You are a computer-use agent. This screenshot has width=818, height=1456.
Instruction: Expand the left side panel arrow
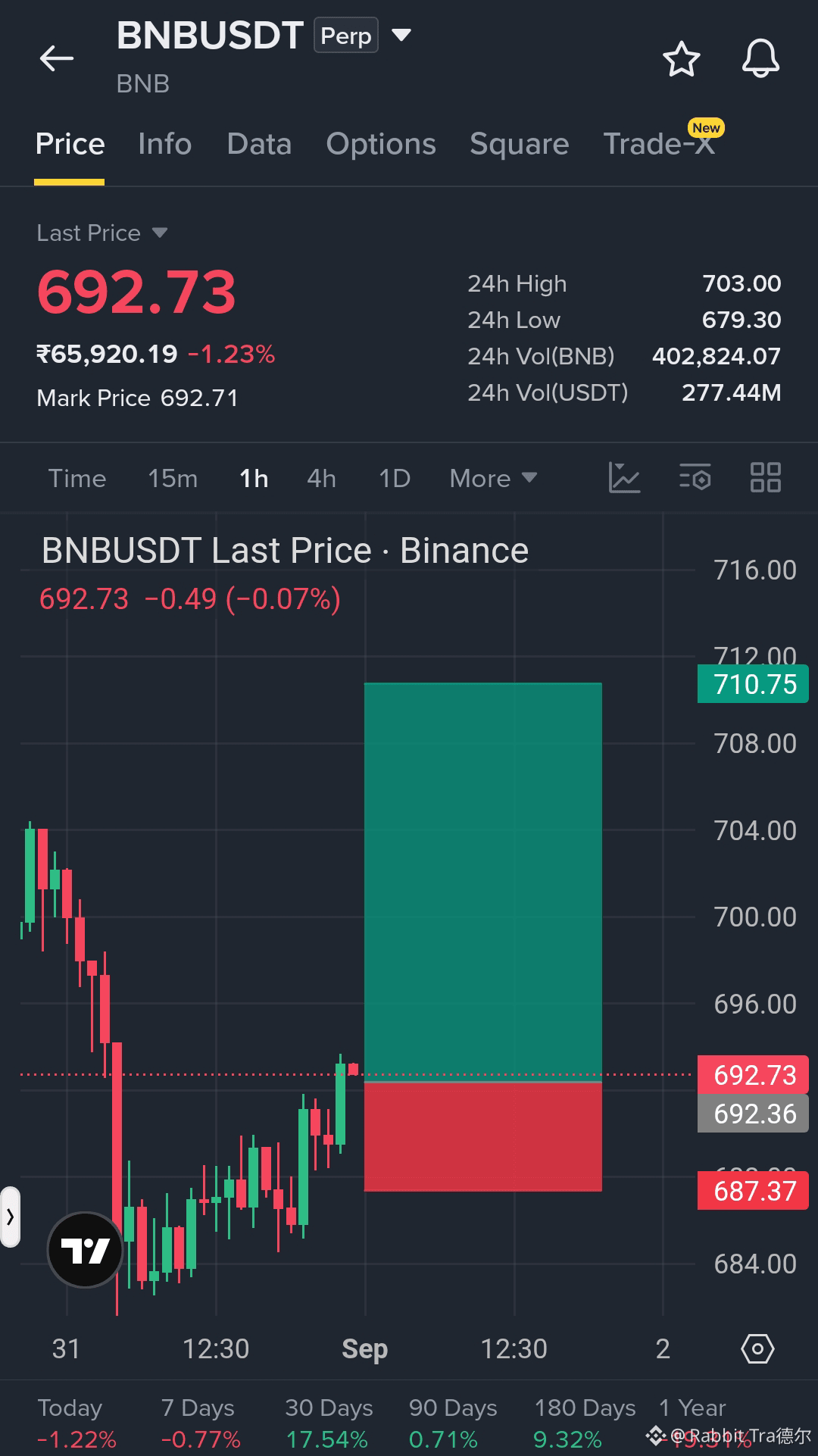pyautogui.click(x=10, y=1217)
